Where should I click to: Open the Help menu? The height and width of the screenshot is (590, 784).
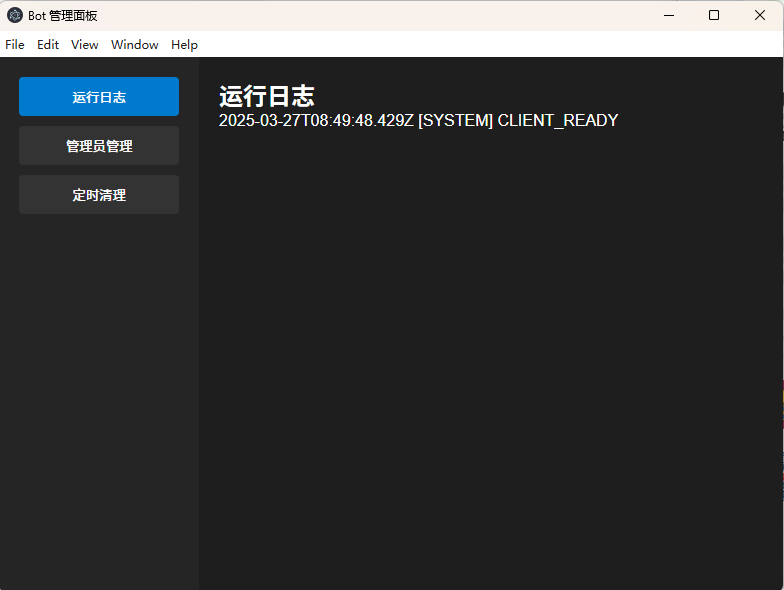(x=184, y=45)
